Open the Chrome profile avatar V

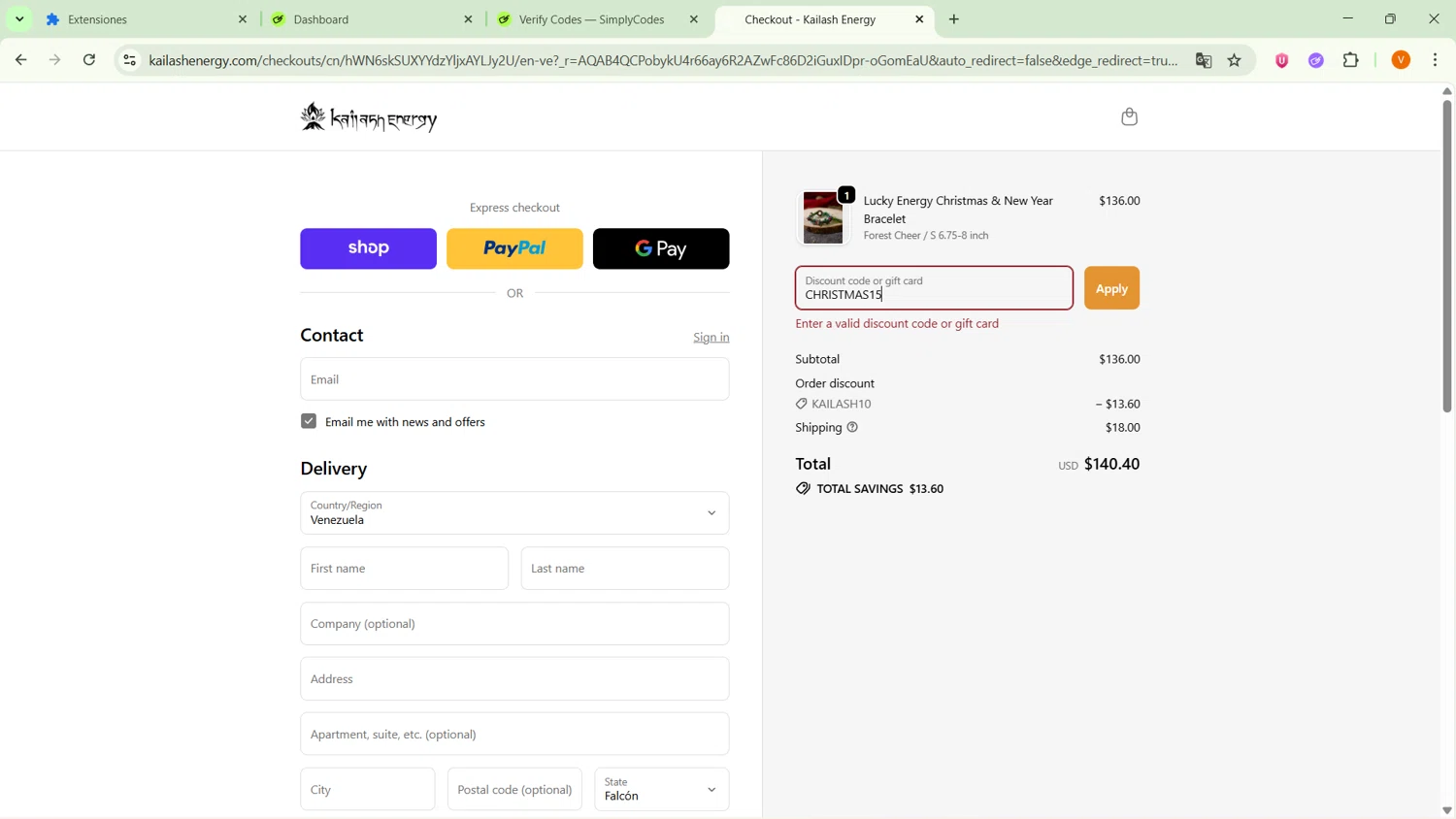[1401, 60]
